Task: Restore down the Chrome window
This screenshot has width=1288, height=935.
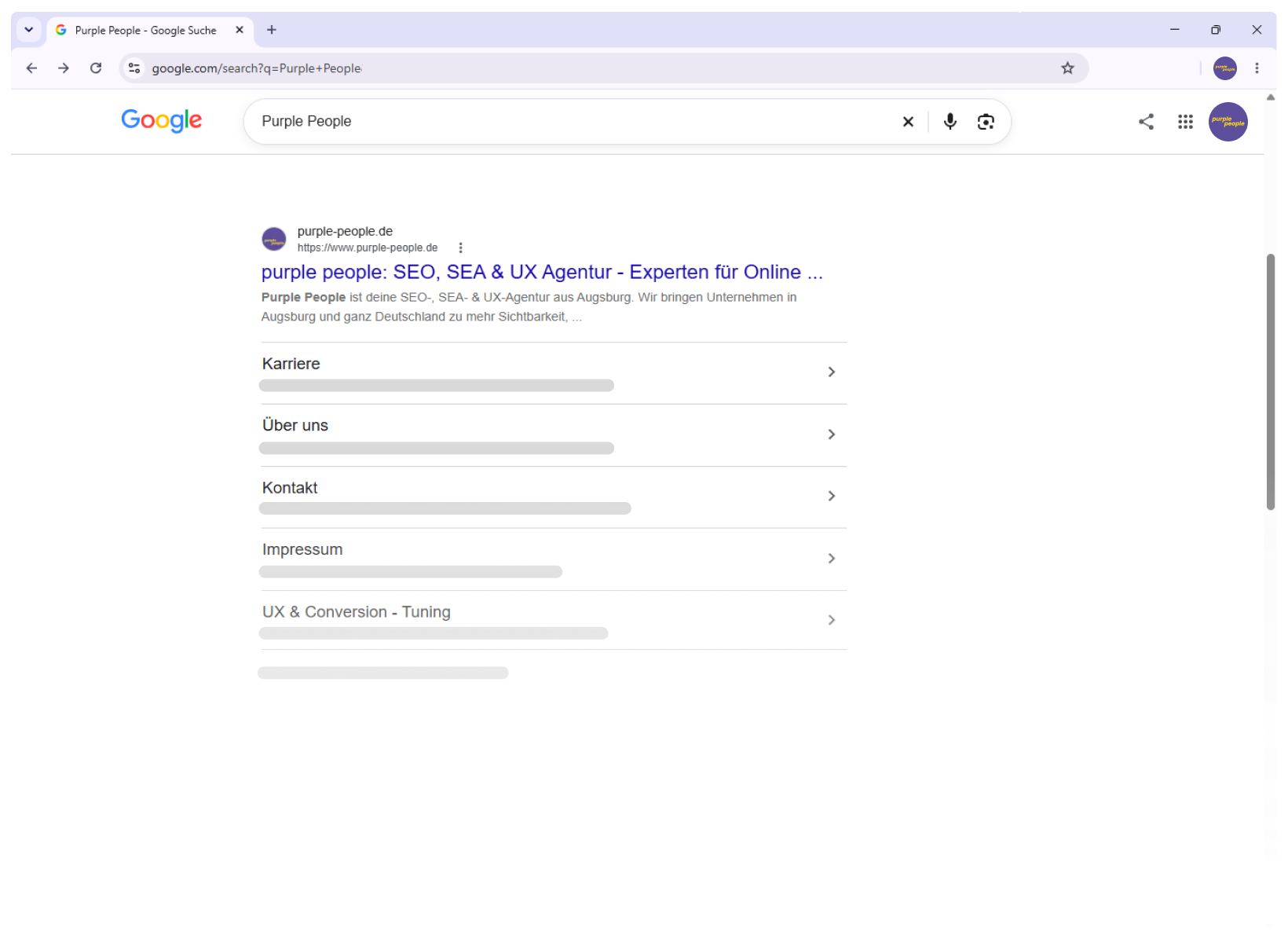Action: [x=1216, y=30]
